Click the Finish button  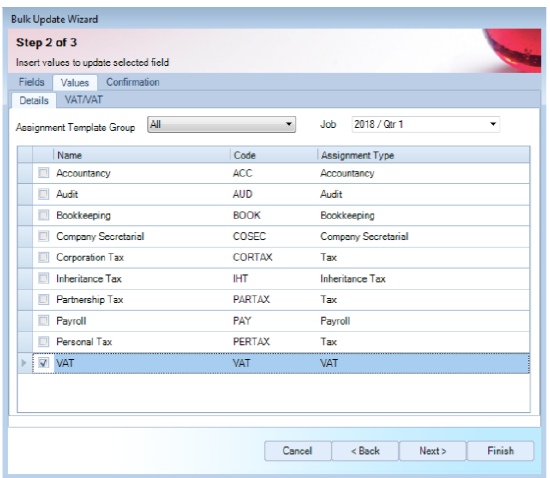[x=501, y=451]
